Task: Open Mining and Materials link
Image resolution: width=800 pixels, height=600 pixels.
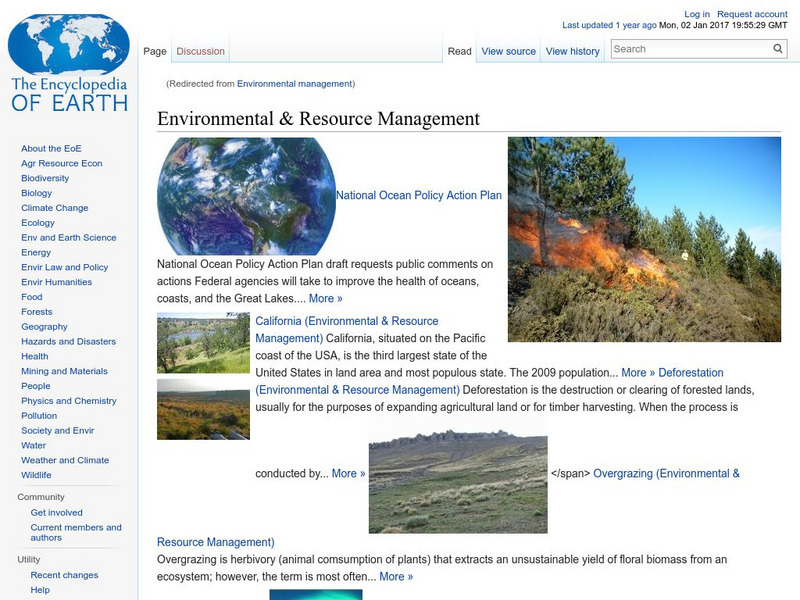Action: pyautogui.click(x=64, y=371)
